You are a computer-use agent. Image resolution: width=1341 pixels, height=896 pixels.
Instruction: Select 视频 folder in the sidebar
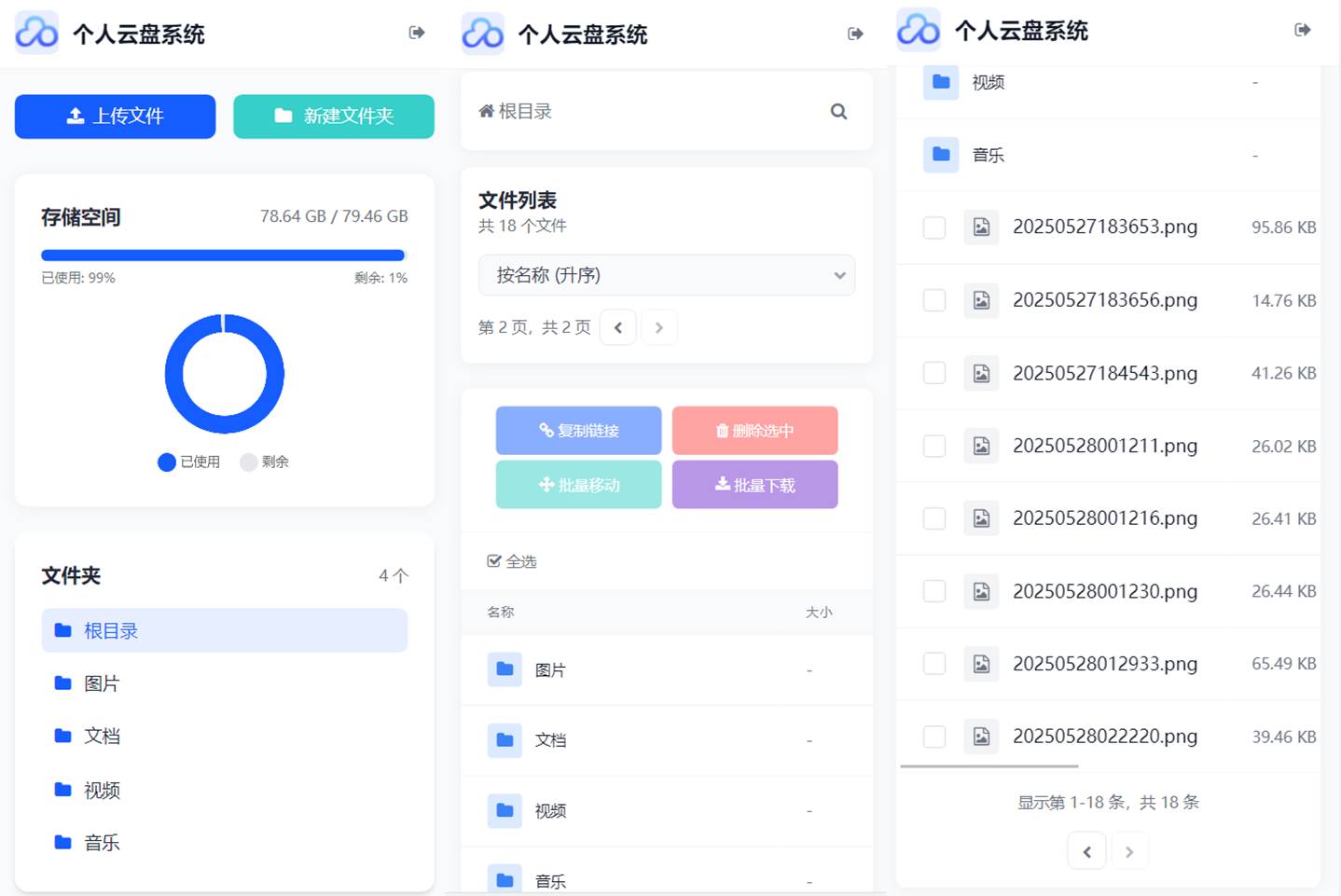click(102, 790)
